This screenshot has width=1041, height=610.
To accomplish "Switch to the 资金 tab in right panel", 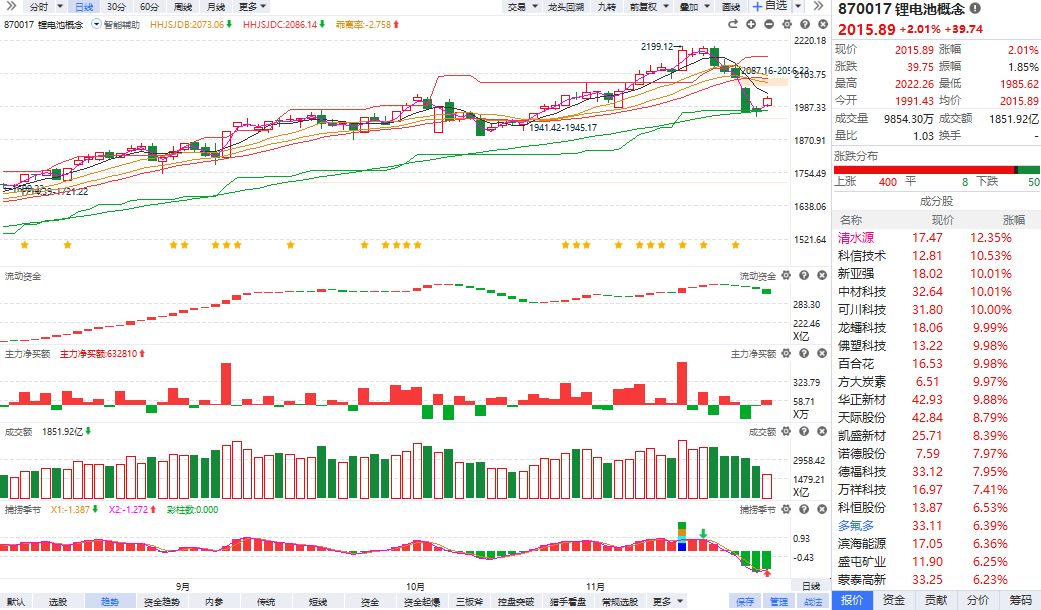I will coord(893,600).
